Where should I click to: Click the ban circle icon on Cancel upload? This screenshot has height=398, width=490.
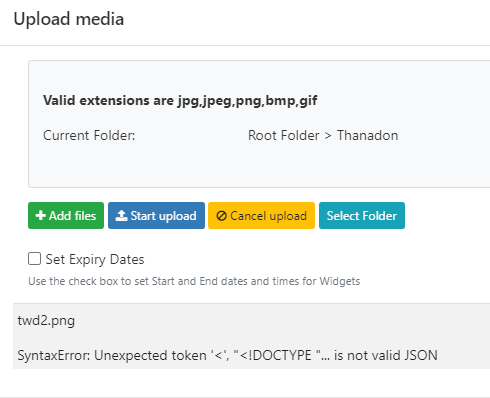(x=221, y=216)
